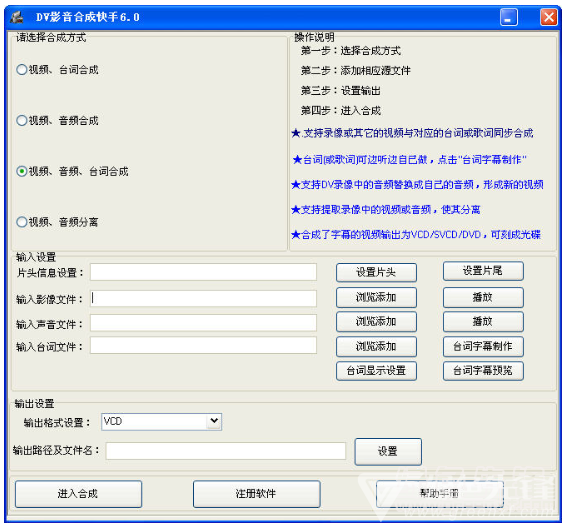Open the 帮助手册 button
The image size is (565, 526).
(x=439, y=494)
